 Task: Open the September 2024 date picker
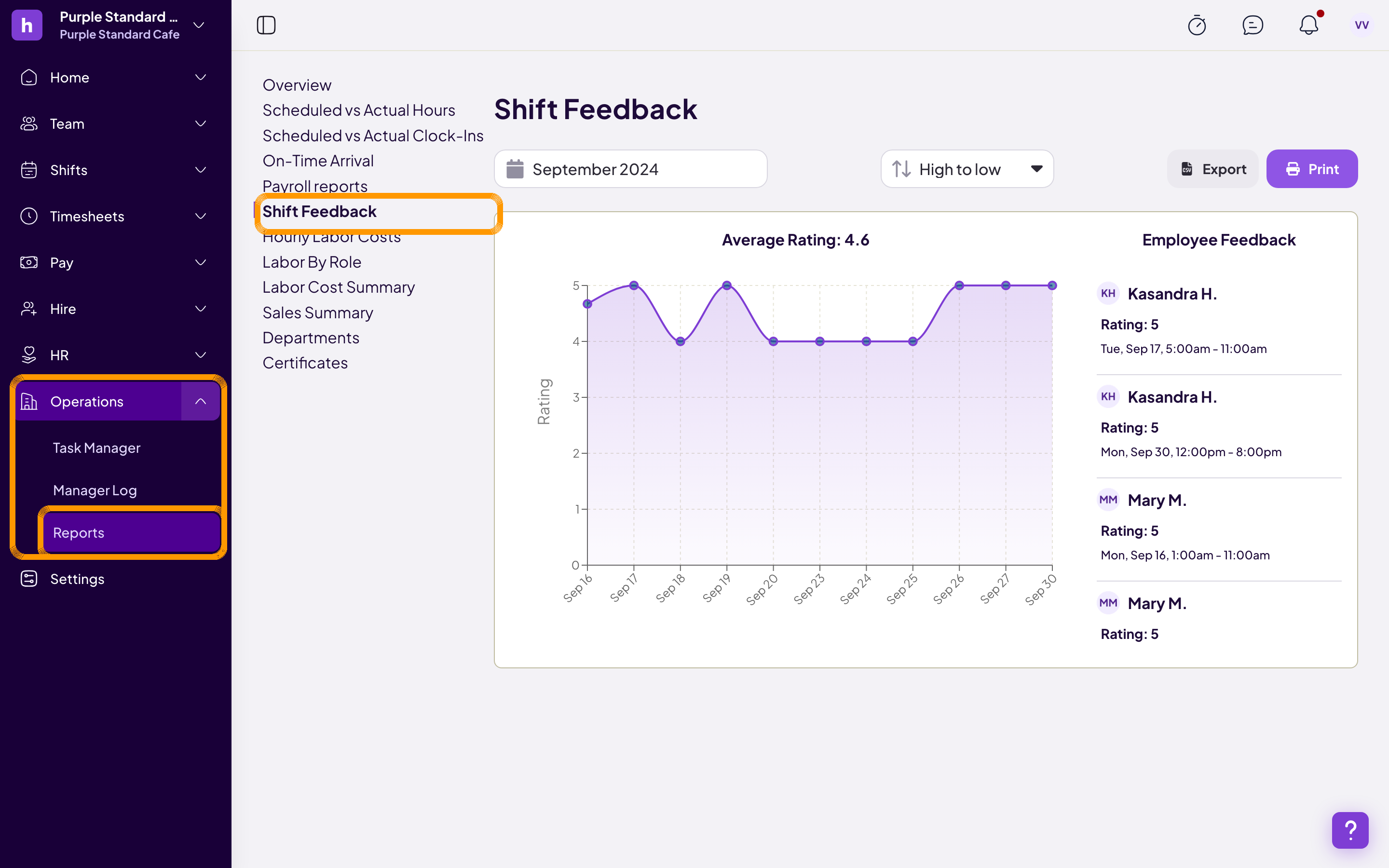pos(630,169)
